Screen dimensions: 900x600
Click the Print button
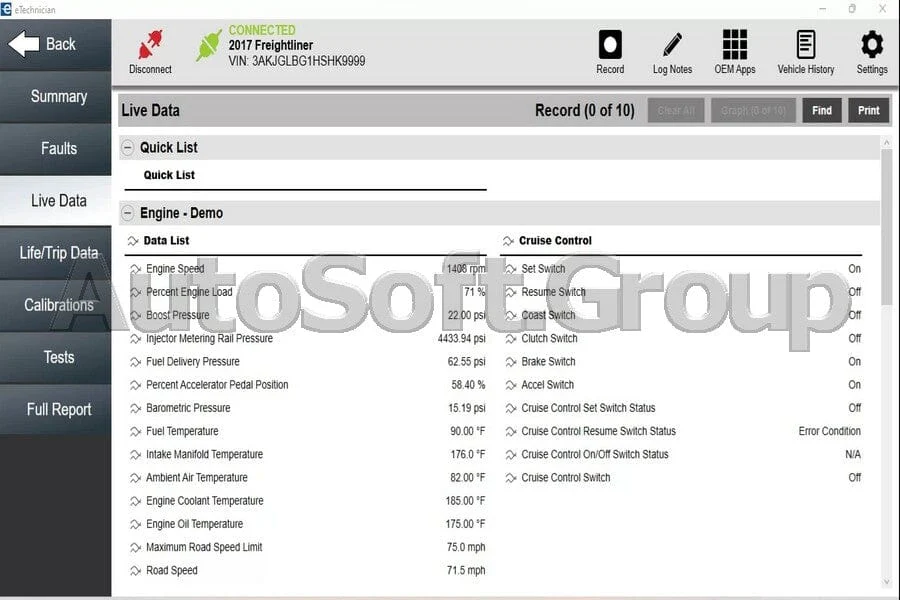click(868, 110)
